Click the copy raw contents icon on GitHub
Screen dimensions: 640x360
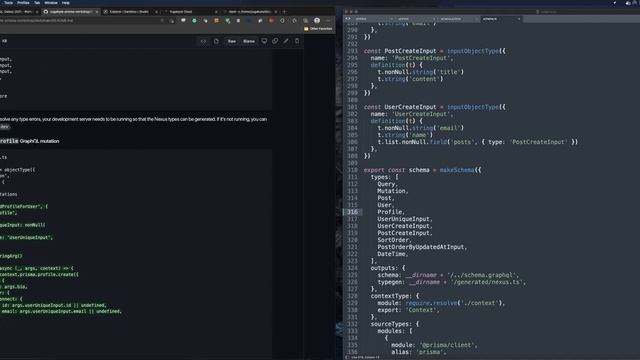tap(275, 41)
